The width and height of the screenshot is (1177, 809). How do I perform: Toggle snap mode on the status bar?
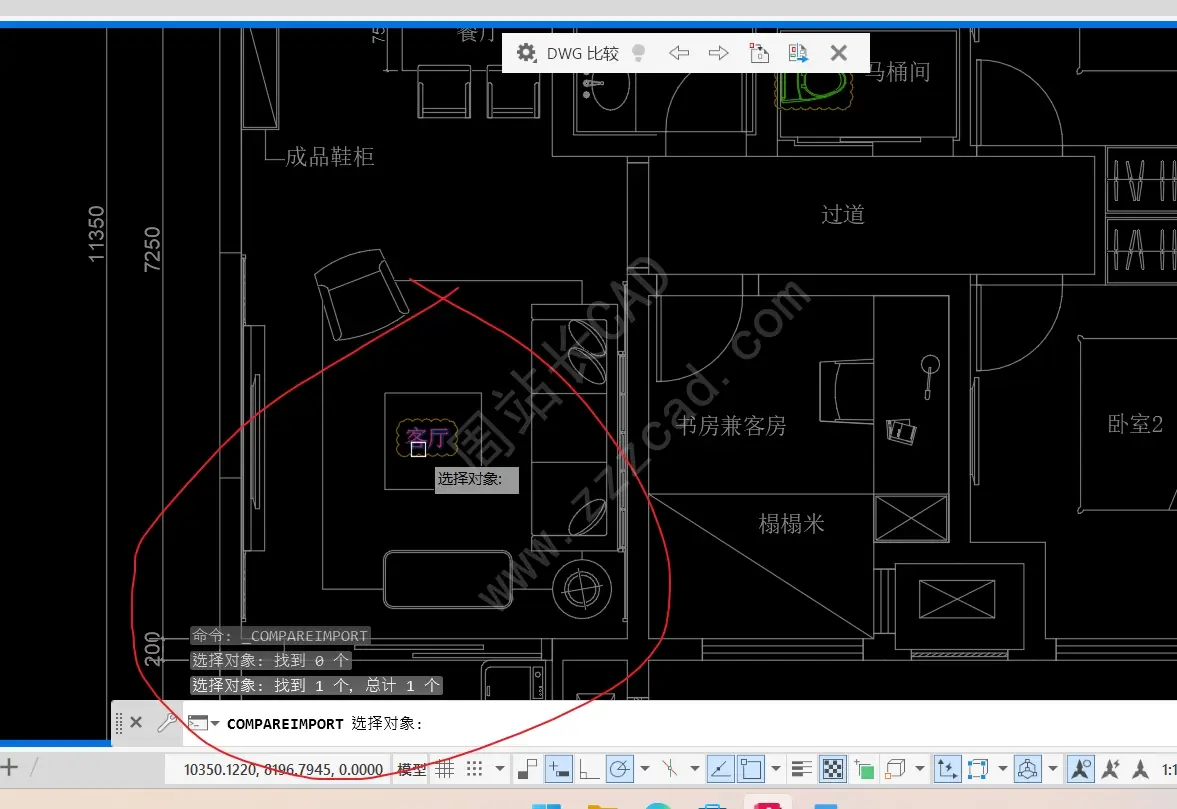point(472,768)
